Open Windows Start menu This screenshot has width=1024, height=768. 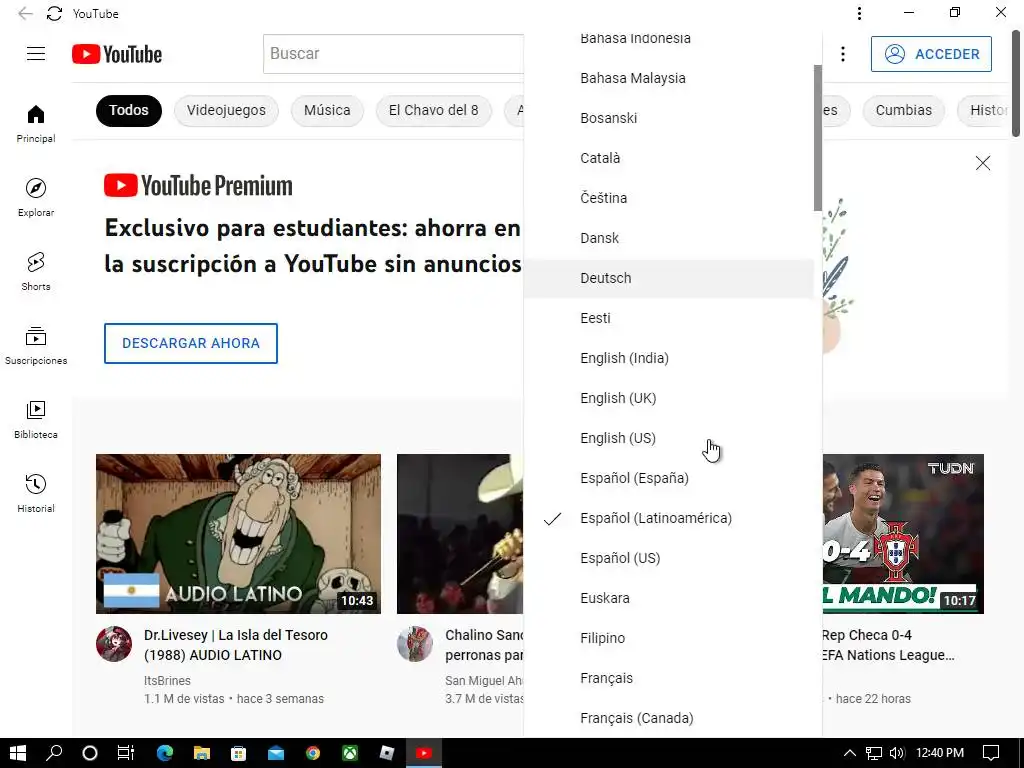click(x=18, y=753)
